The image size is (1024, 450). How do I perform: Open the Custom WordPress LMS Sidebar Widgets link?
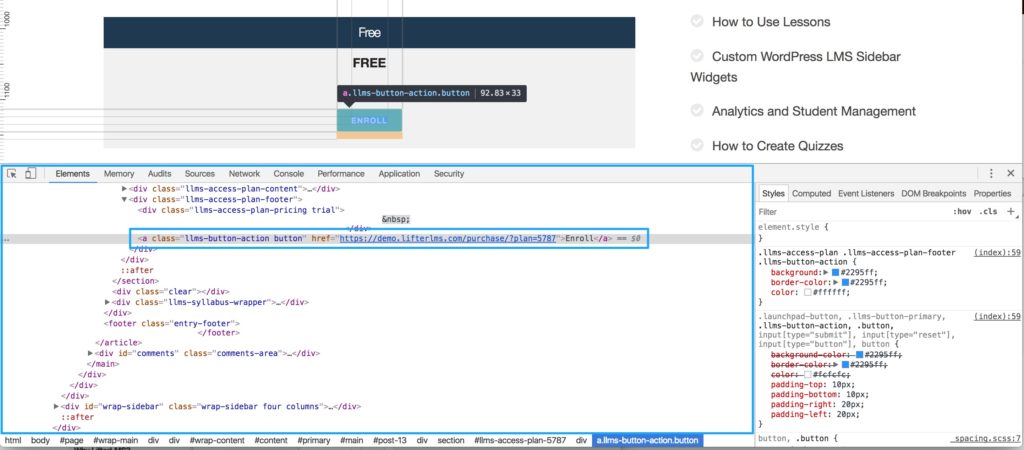(x=795, y=67)
